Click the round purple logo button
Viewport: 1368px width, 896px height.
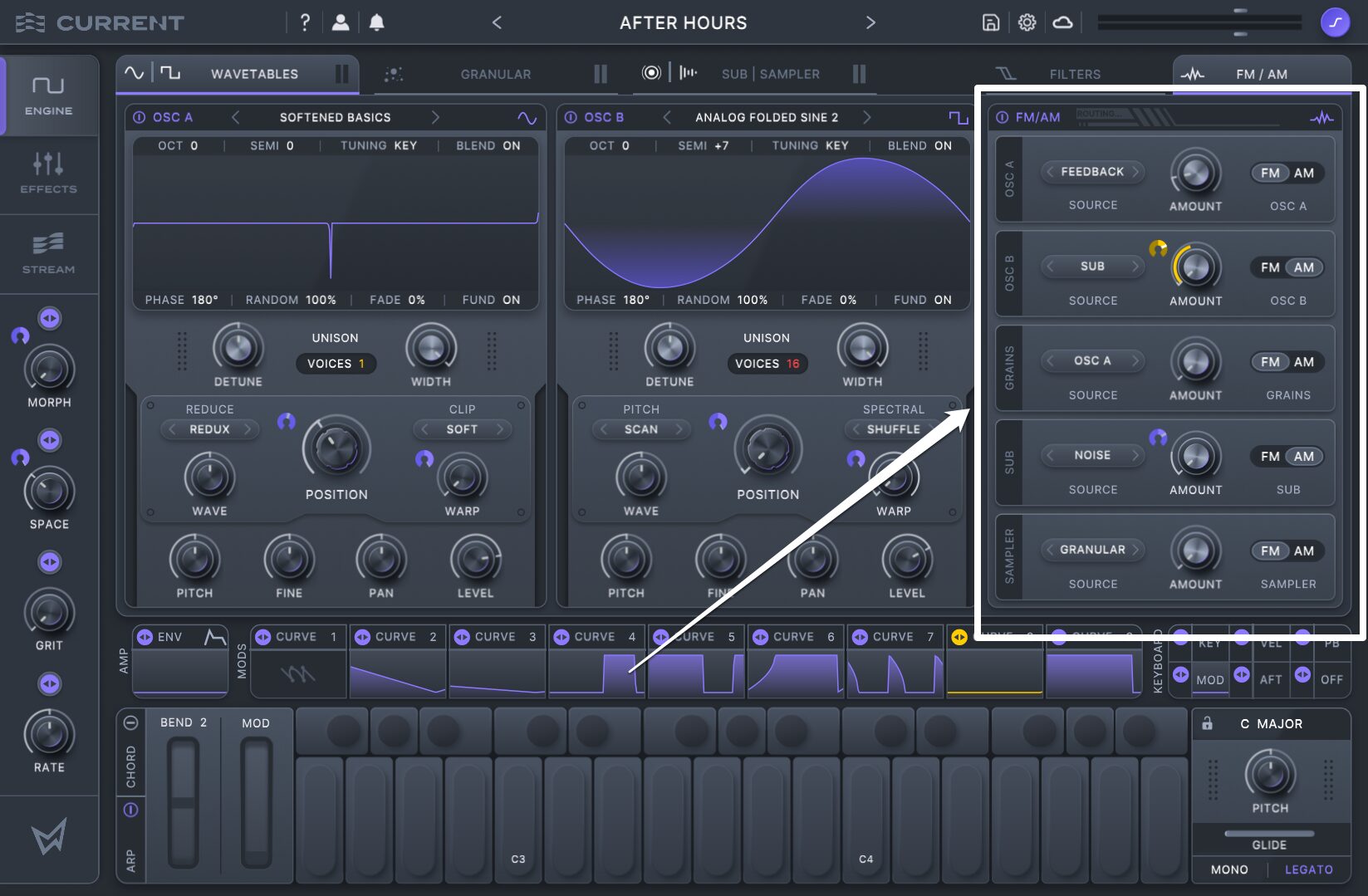coord(1335,22)
